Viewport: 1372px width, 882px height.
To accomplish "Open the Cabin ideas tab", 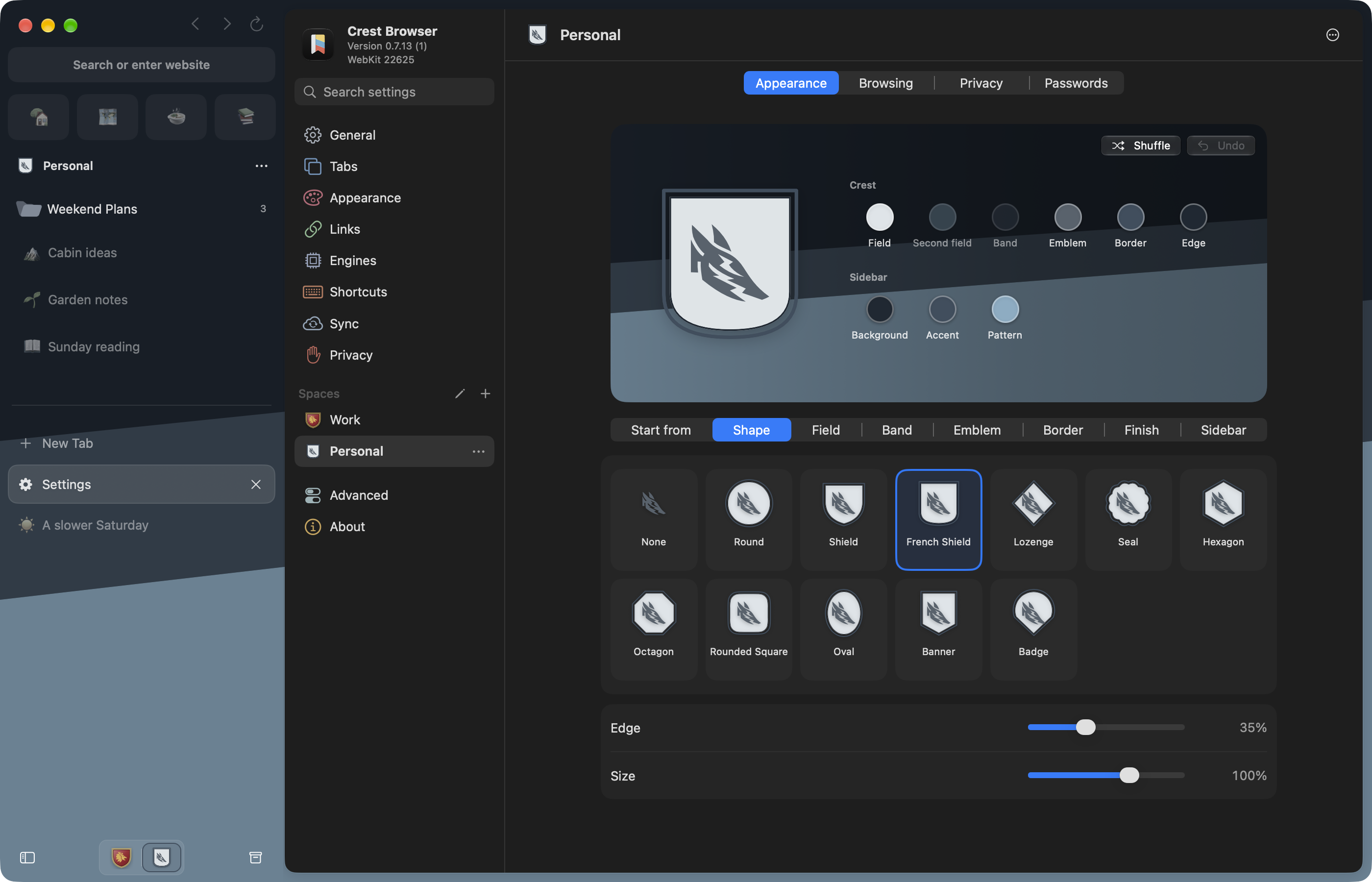I will tap(142, 253).
